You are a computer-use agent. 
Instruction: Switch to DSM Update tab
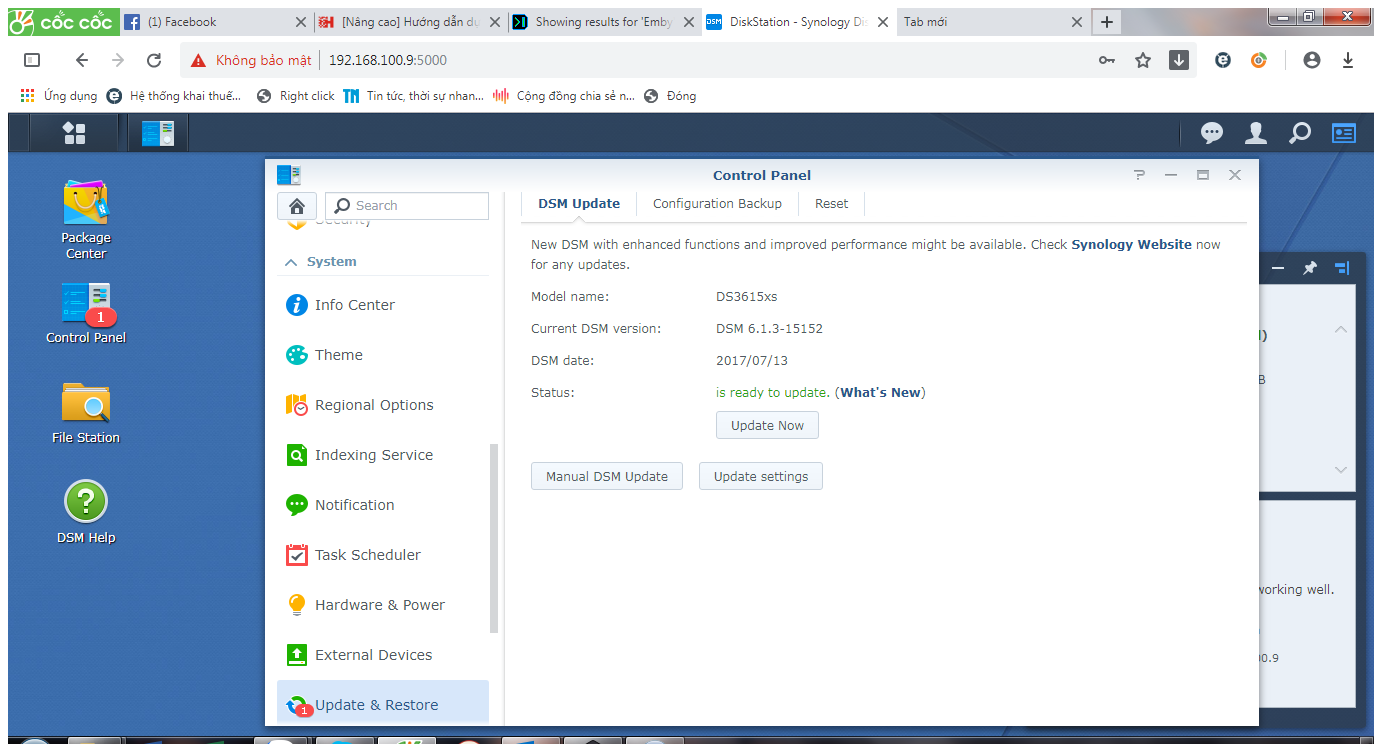point(579,203)
